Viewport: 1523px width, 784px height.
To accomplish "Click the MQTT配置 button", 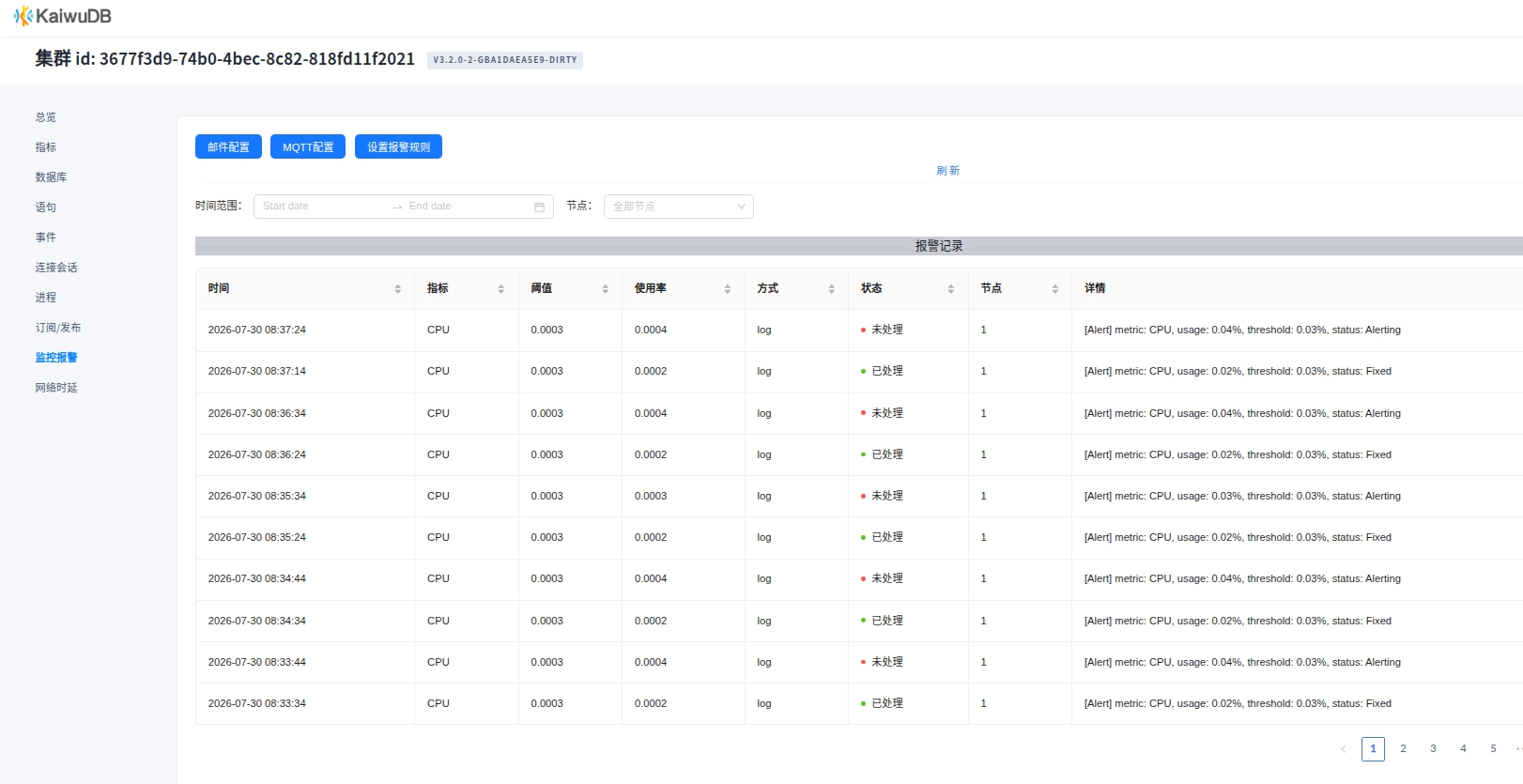I will tap(308, 146).
